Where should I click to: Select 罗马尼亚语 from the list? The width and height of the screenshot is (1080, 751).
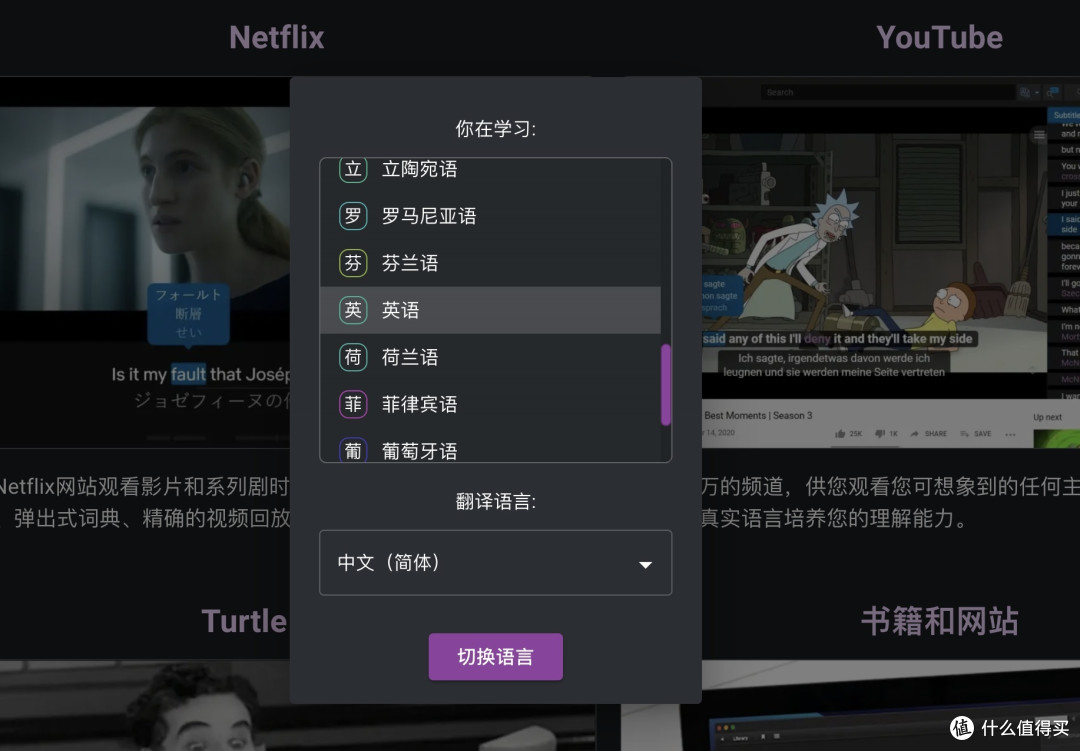pos(490,216)
